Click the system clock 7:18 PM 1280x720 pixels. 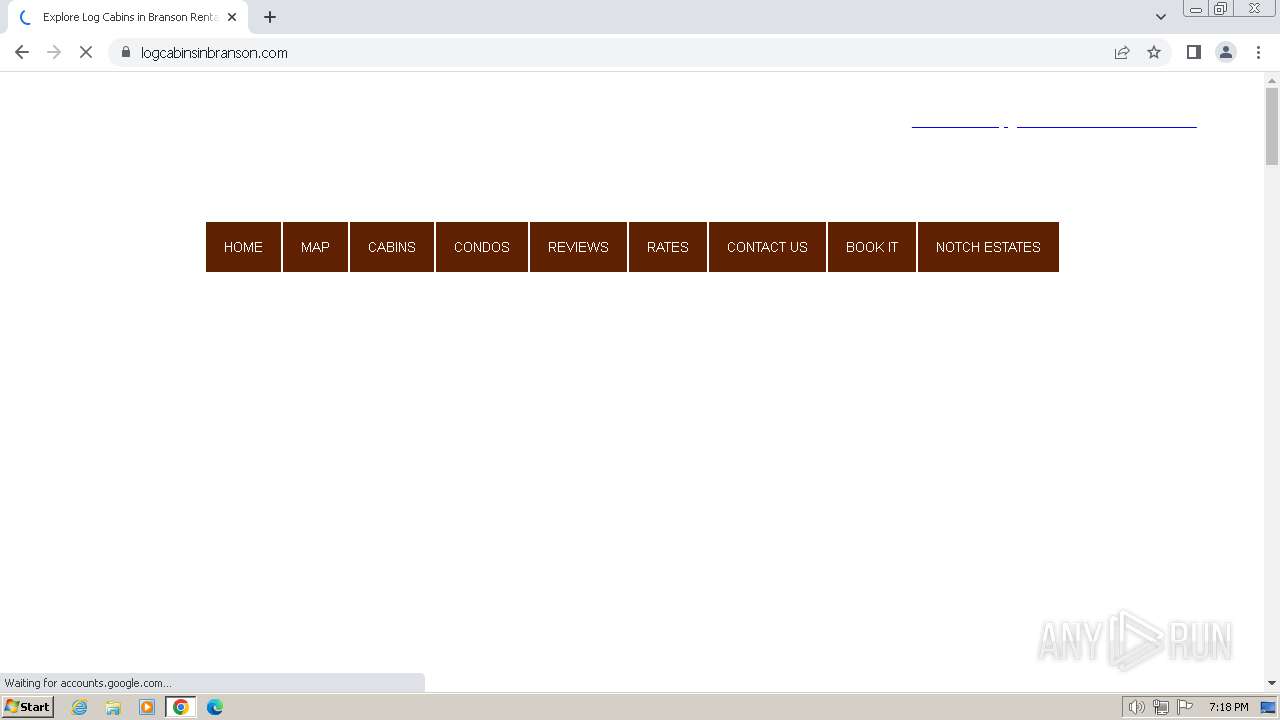[x=1228, y=707]
